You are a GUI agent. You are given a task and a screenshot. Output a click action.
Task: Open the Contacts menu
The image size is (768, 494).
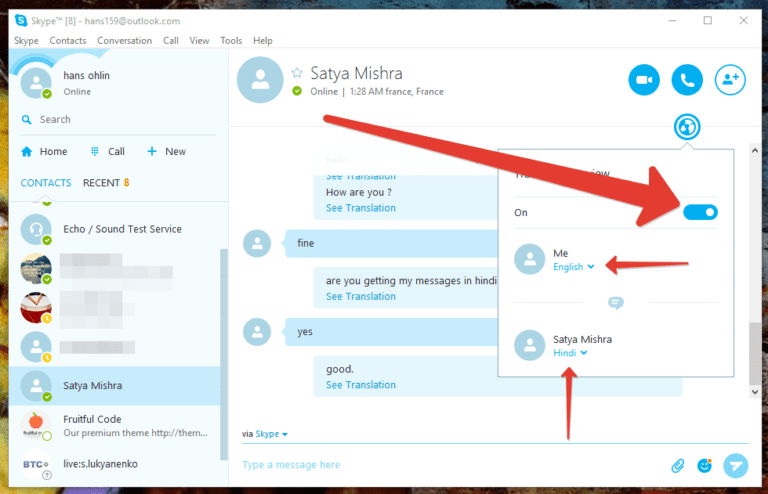(68, 41)
